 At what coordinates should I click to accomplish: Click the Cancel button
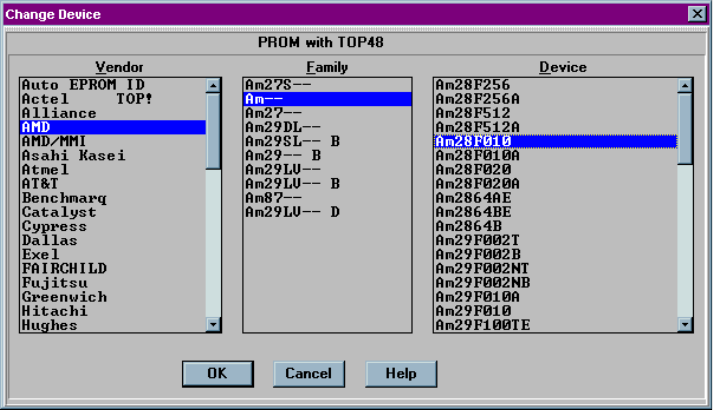click(309, 374)
